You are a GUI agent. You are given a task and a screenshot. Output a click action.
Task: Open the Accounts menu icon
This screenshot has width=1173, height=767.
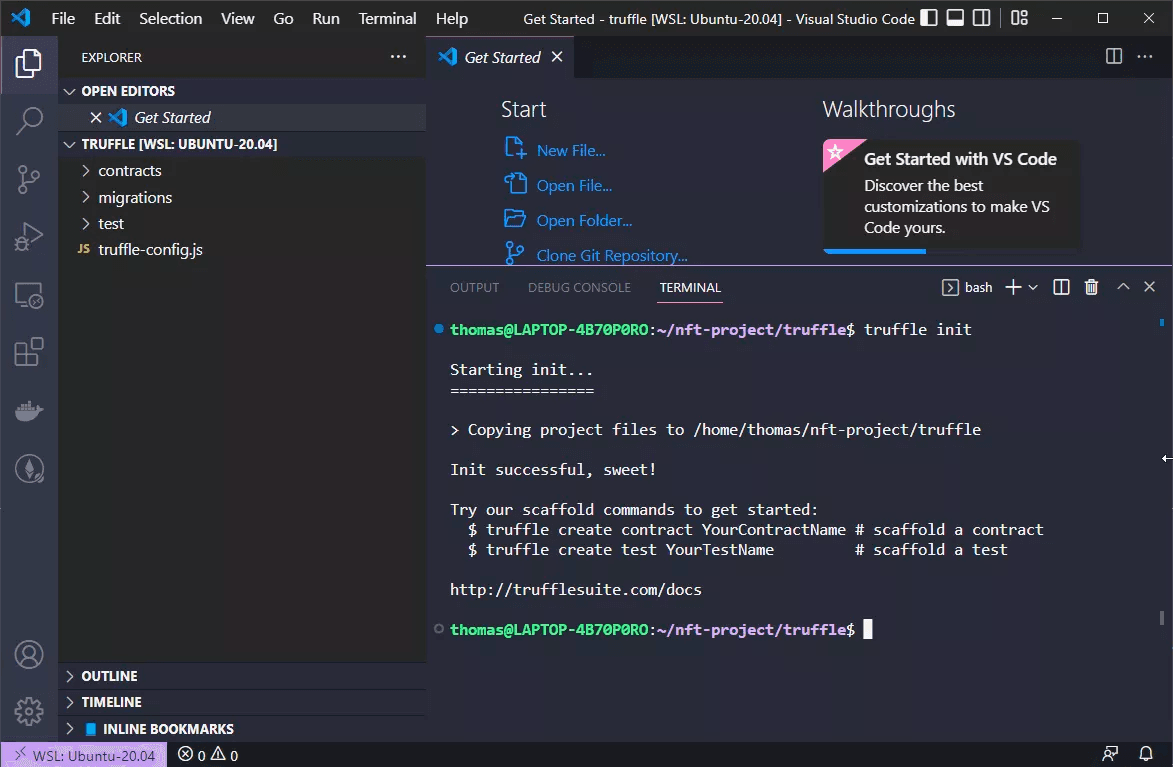click(x=28, y=655)
